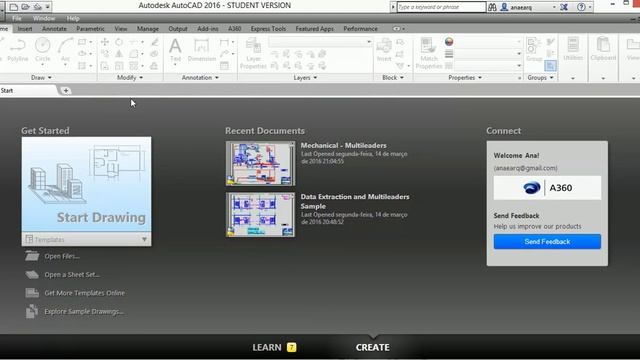Expand the Annotation panel
Viewport: 640px width, 360px height.
[x=200, y=78]
